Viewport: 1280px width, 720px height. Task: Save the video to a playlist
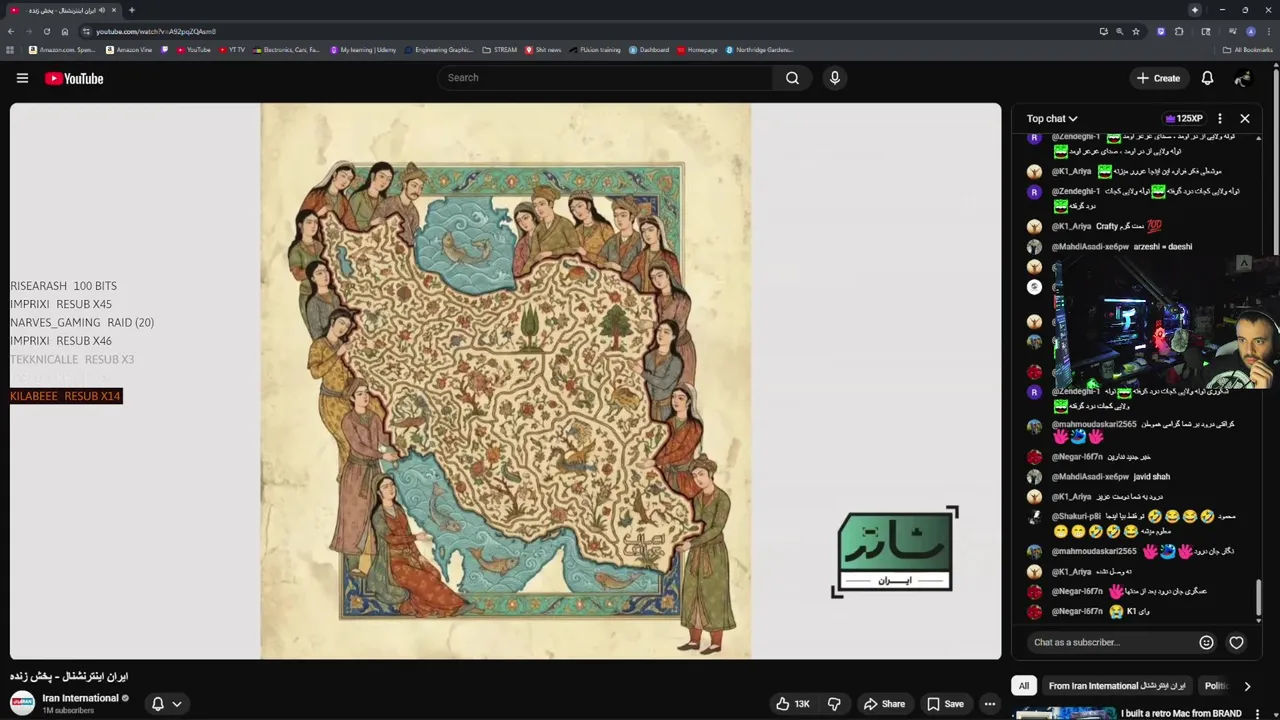pyautogui.click(x=944, y=704)
